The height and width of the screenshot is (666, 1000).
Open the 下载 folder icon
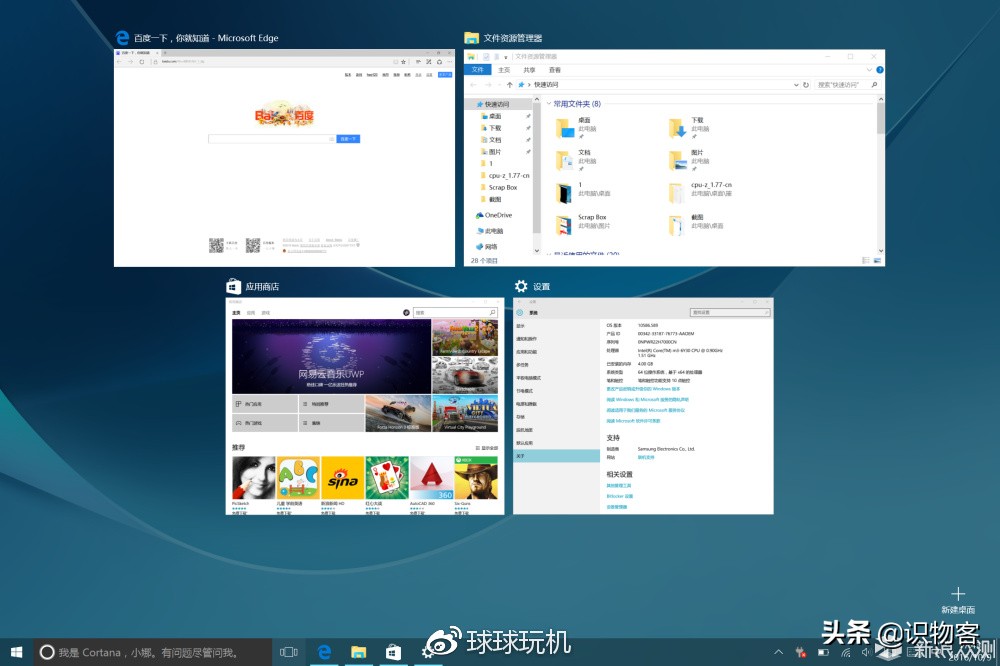(677, 127)
